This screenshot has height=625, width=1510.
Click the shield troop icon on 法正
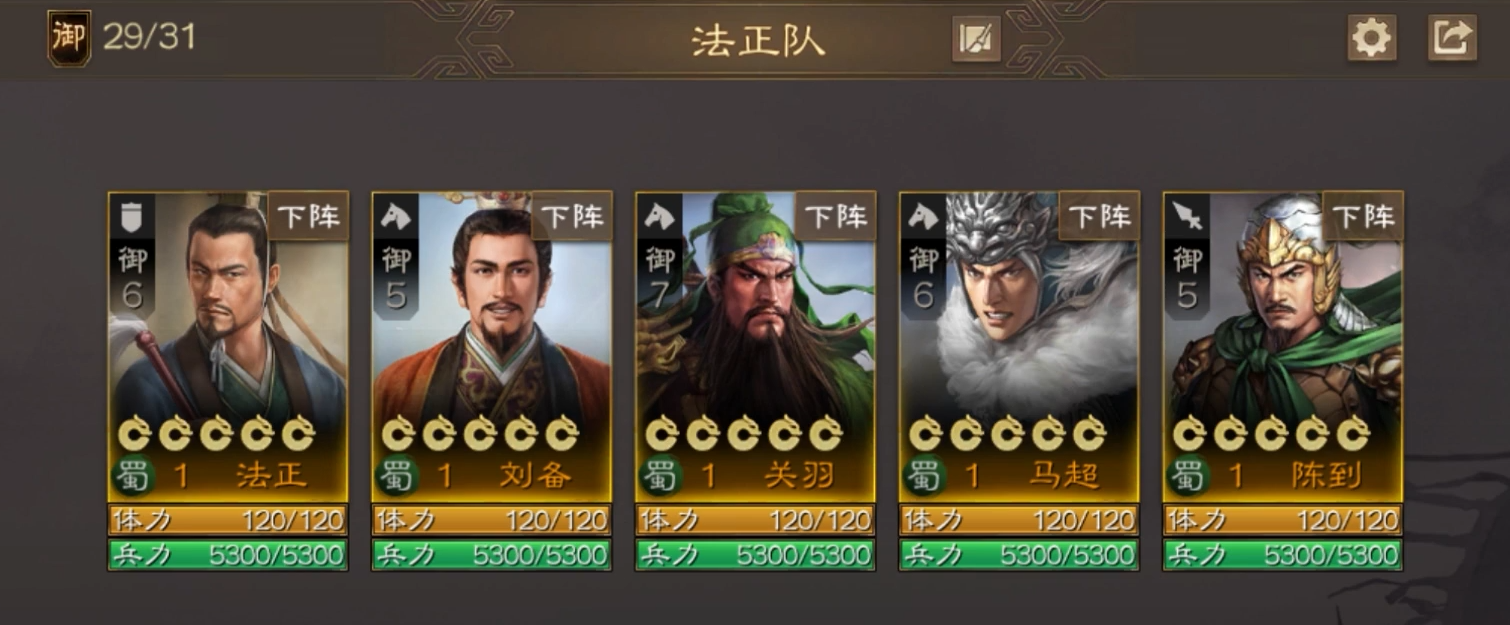[x=131, y=214]
